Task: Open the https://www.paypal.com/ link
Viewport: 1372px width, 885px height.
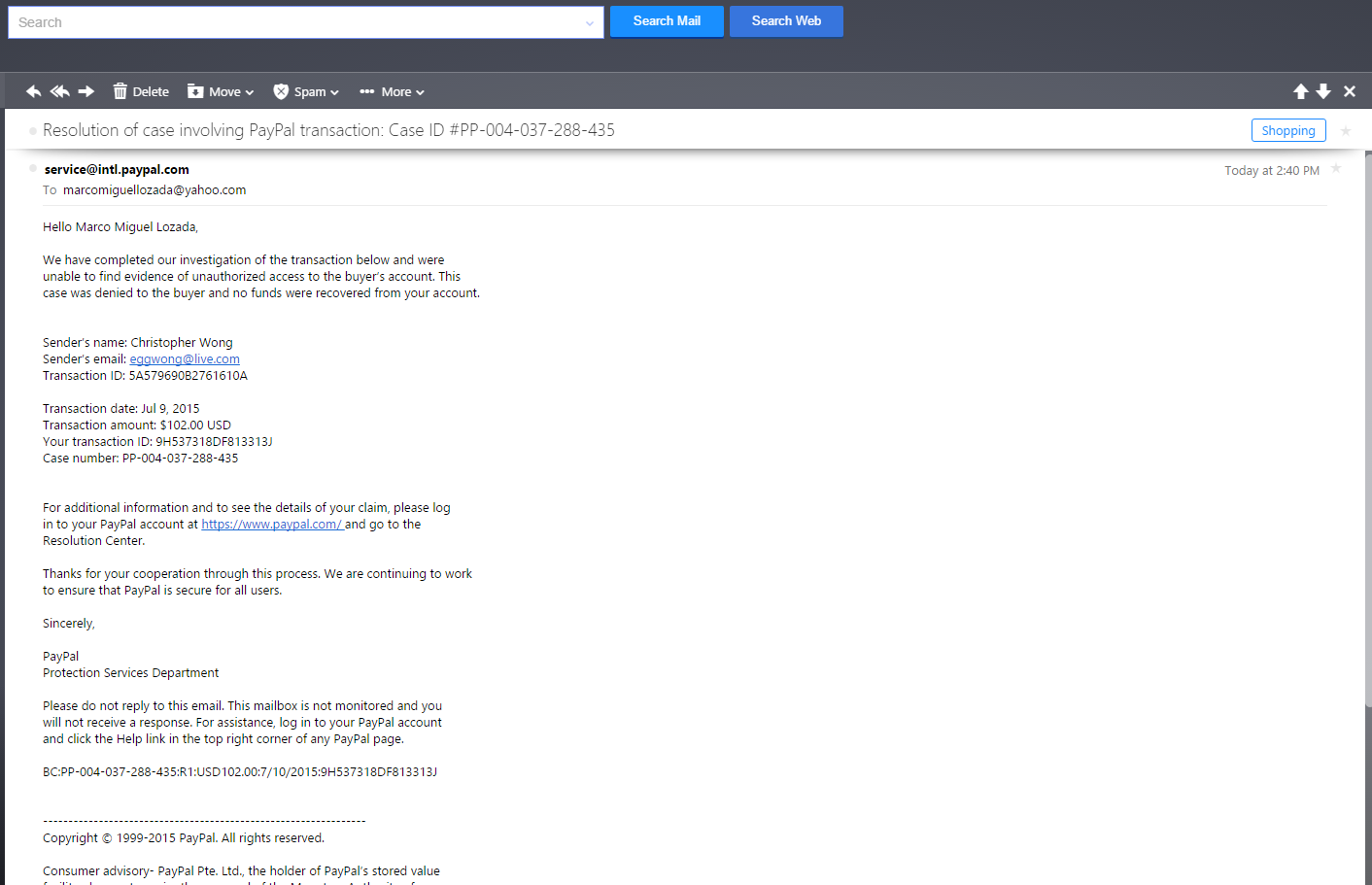Action: click(x=272, y=525)
